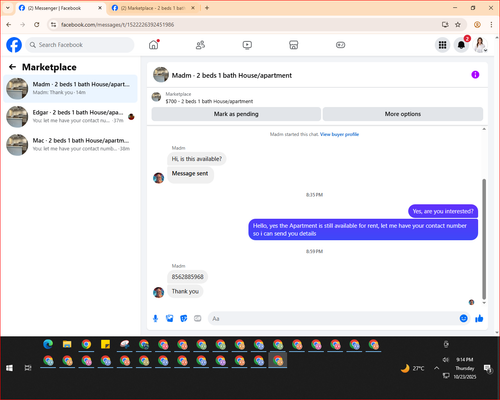Click the chat scrollbar thumb
This screenshot has height=400, width=500.
tap(484, 239)
